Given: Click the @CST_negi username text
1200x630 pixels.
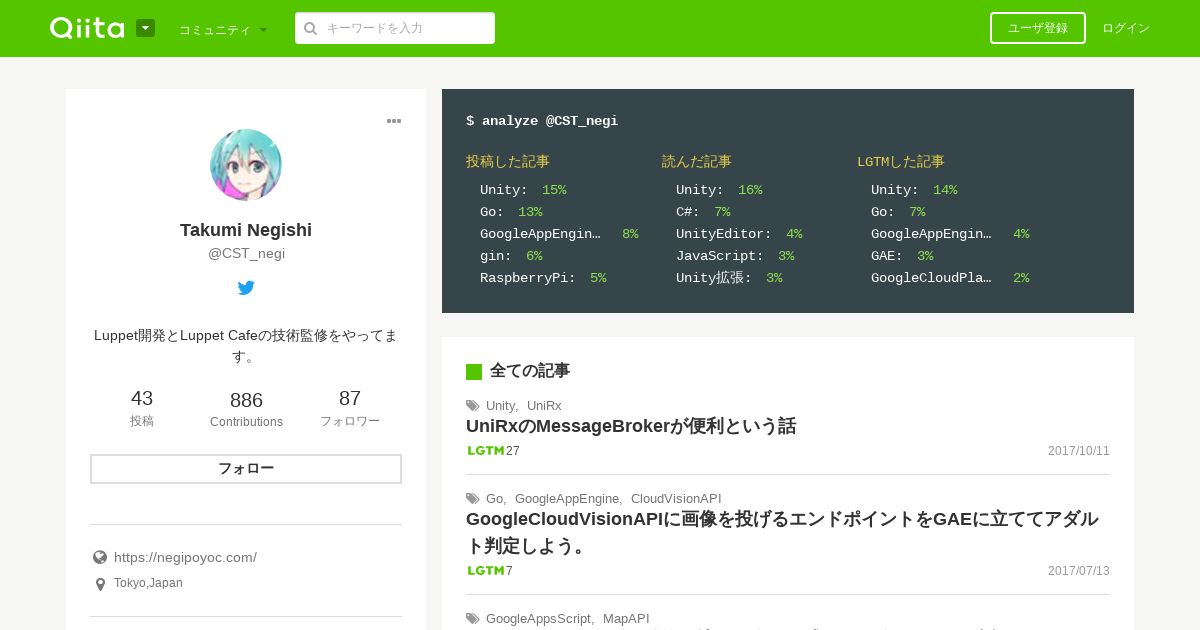Looking at the screenshot, I should 246,254.
